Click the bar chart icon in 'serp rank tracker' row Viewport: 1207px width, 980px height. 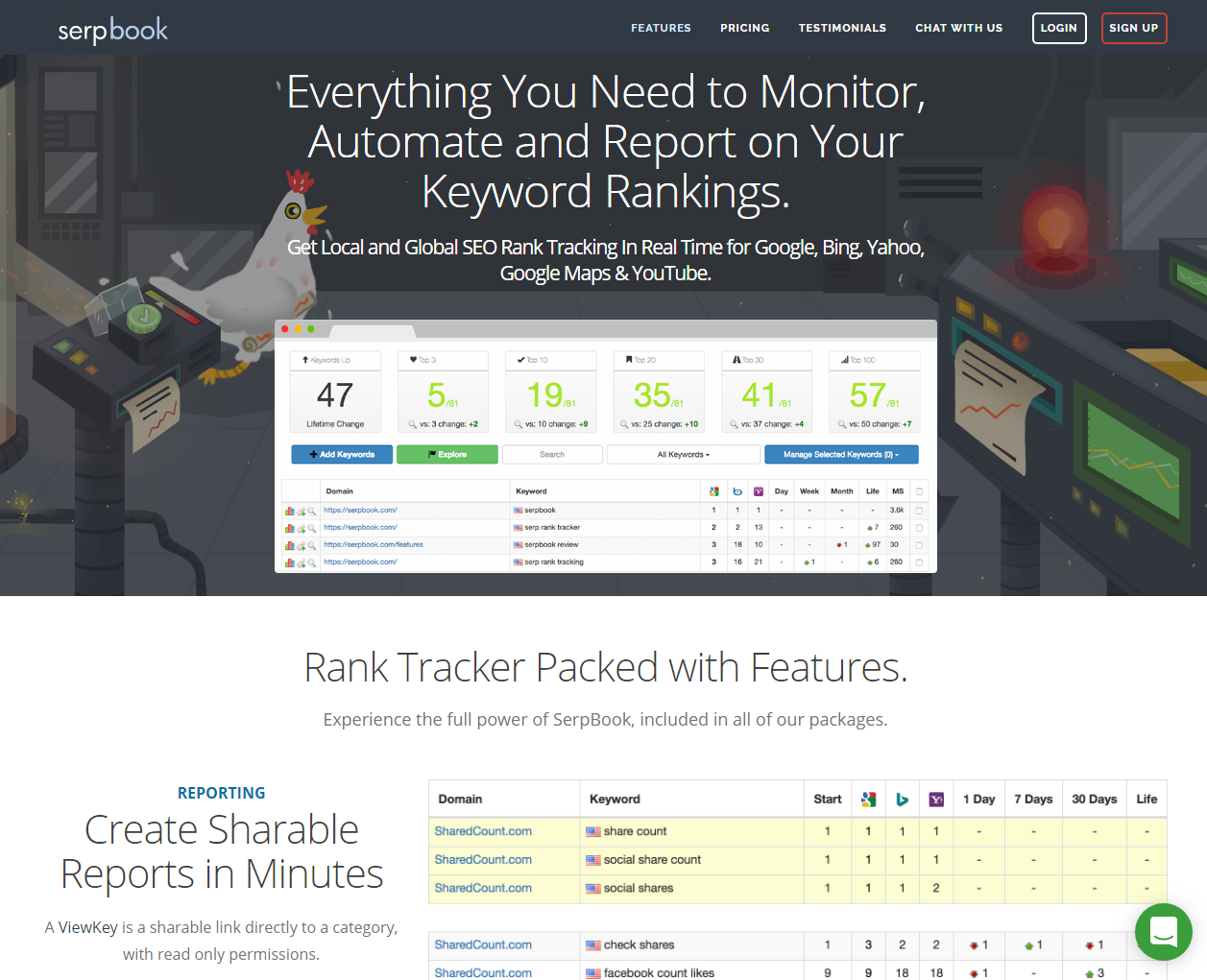tap(290, 528)
